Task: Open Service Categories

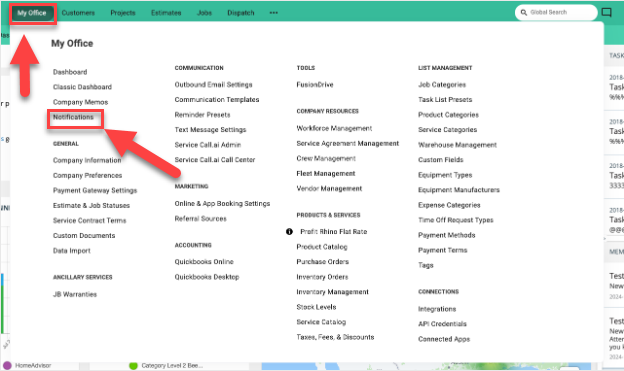Action: (x=447, y=130)
